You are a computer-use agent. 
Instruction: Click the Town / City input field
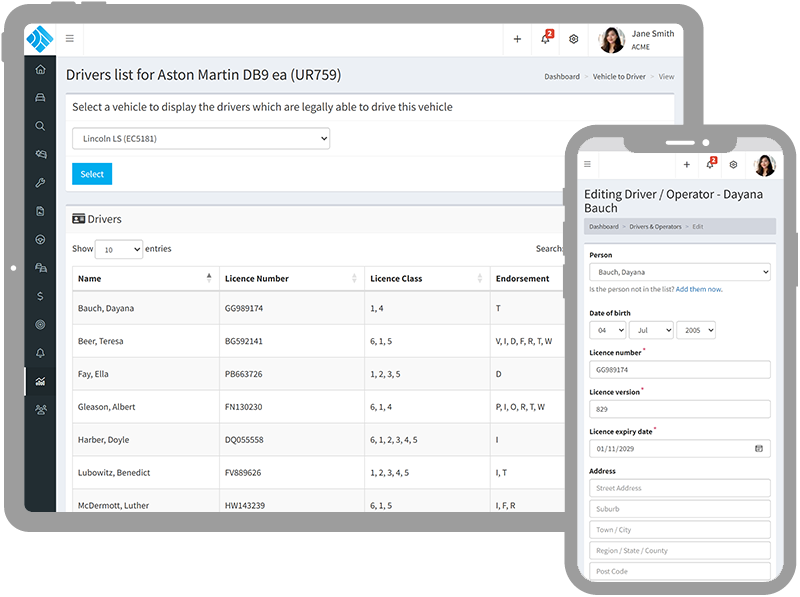click(x=680, y=530)
